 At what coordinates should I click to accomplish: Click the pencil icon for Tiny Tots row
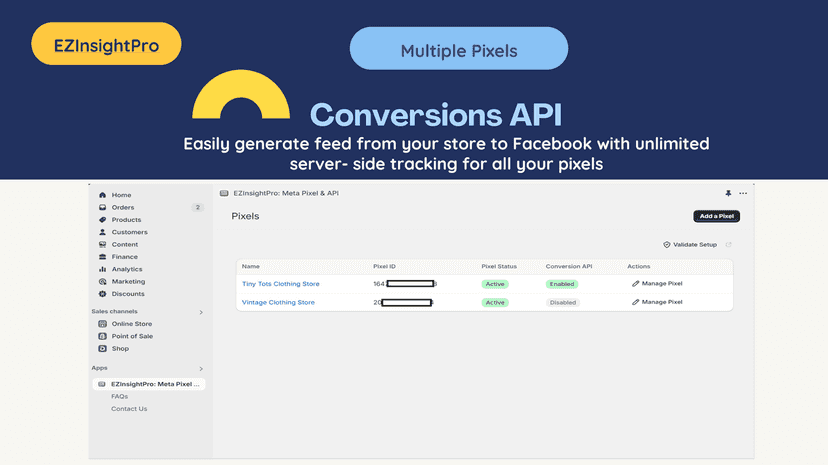coord(635,284)
